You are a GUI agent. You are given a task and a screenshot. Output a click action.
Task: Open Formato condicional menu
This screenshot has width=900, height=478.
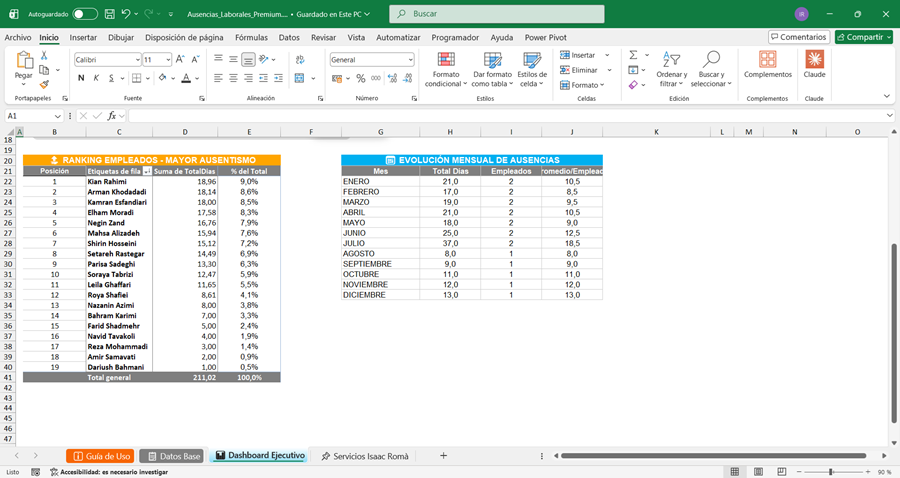point(446,69)
